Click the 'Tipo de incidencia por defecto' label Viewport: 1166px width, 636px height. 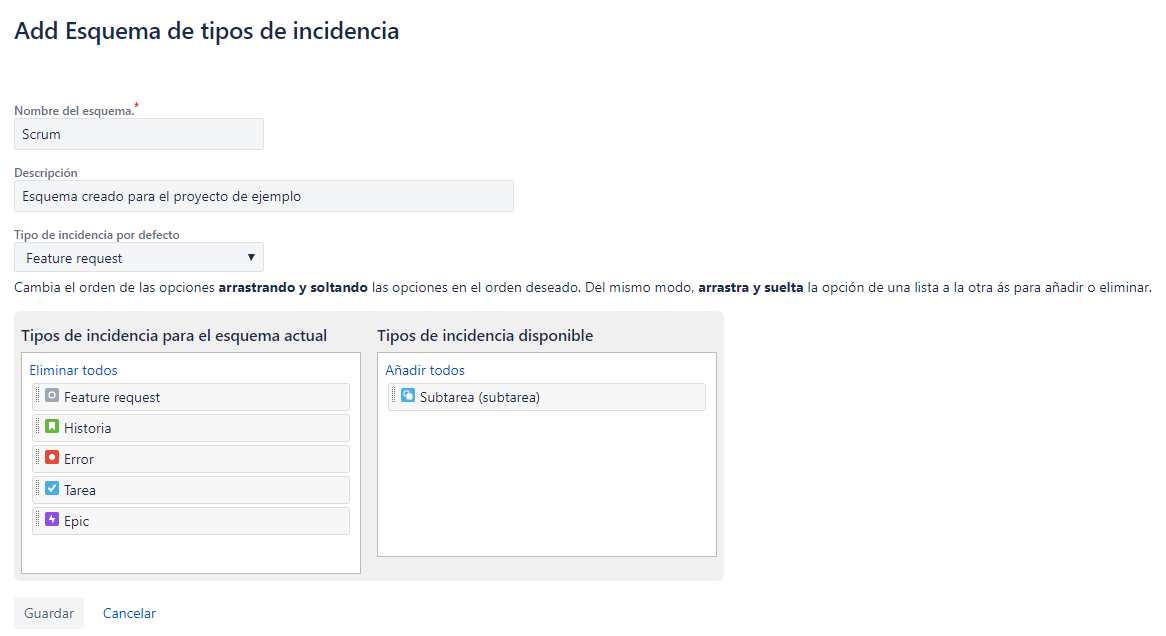coord(97,234)
